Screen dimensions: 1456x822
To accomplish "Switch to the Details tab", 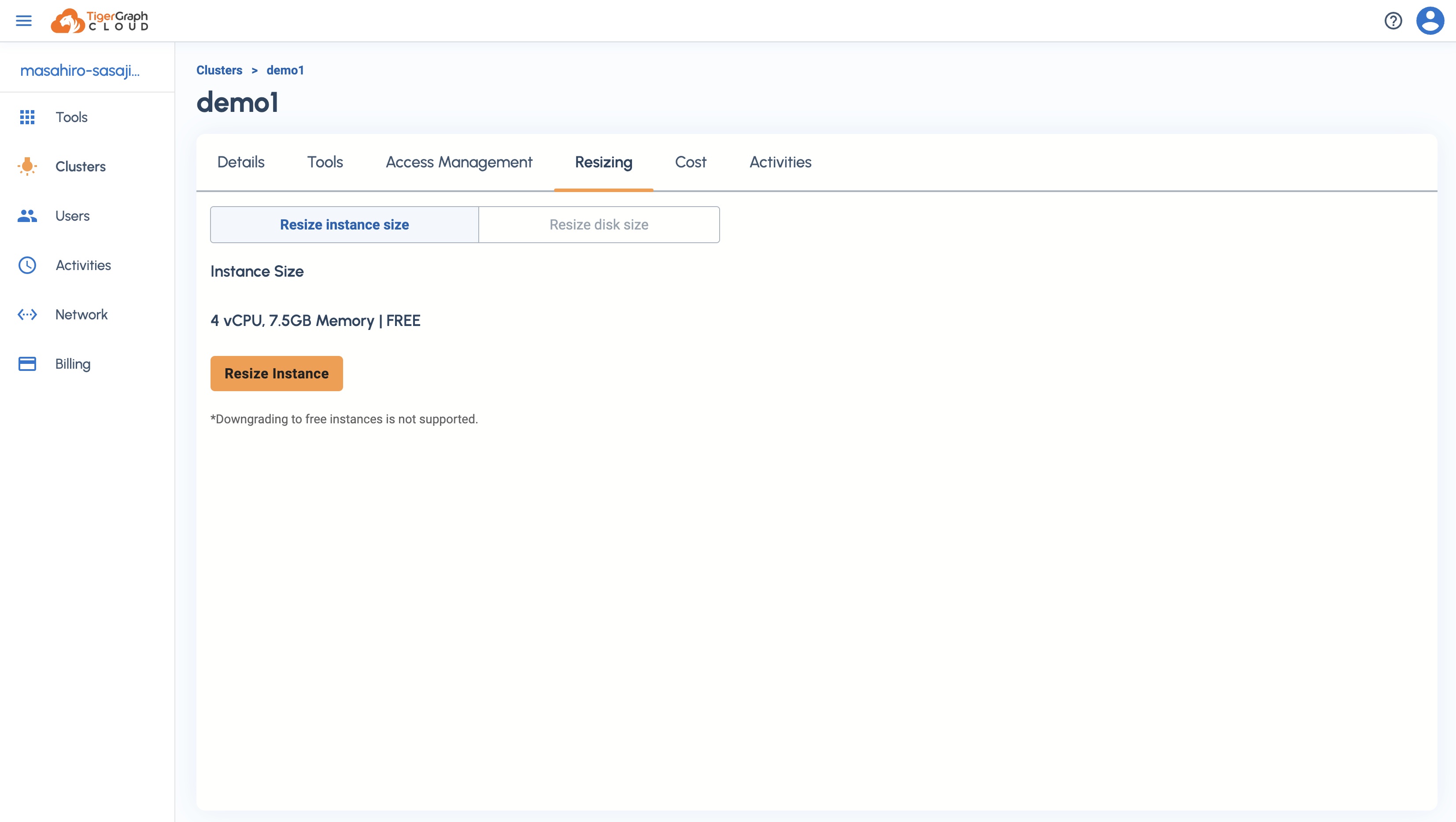I will pos(241,162).
